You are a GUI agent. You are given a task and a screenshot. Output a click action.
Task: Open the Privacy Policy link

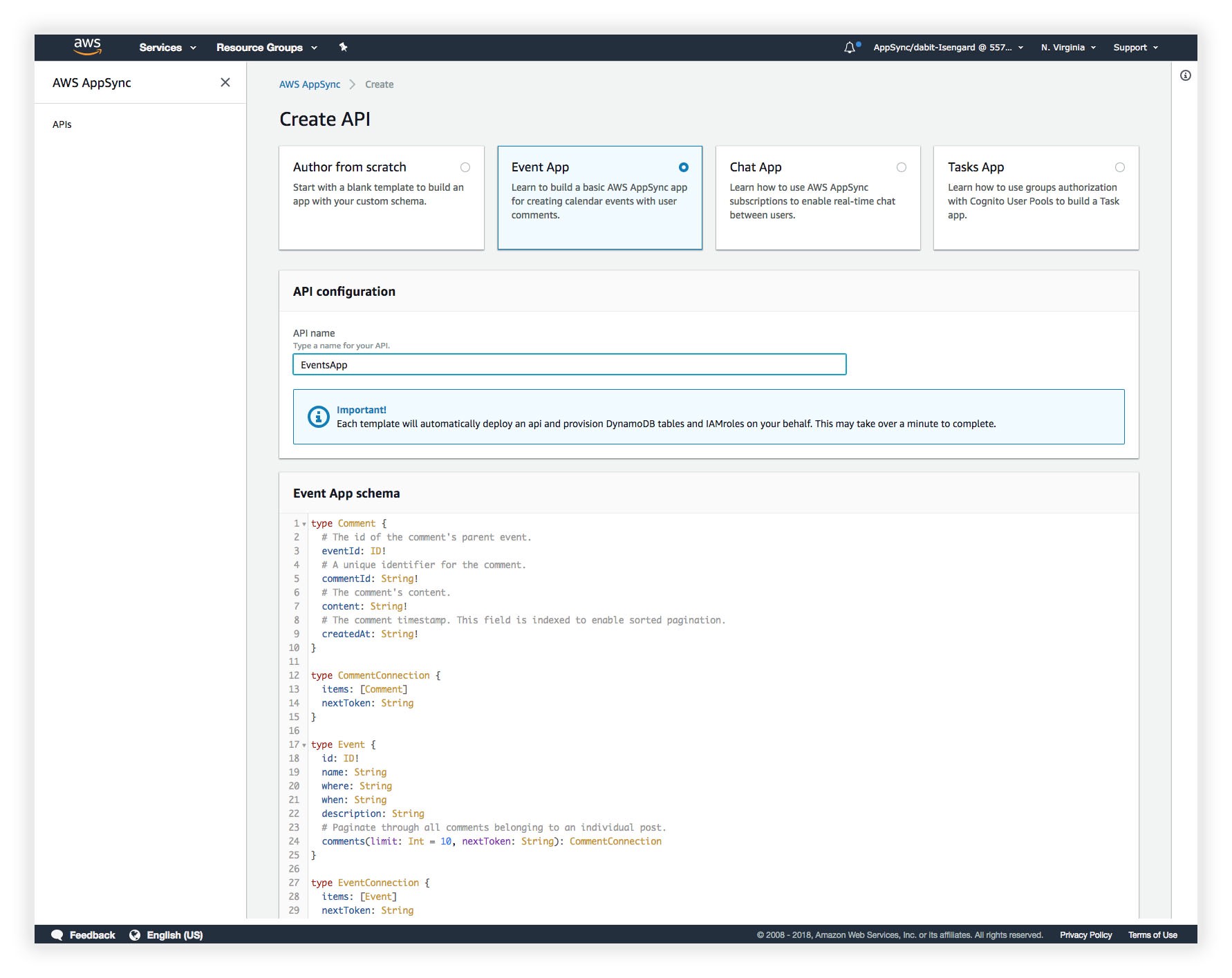[x=1085, y=934]
